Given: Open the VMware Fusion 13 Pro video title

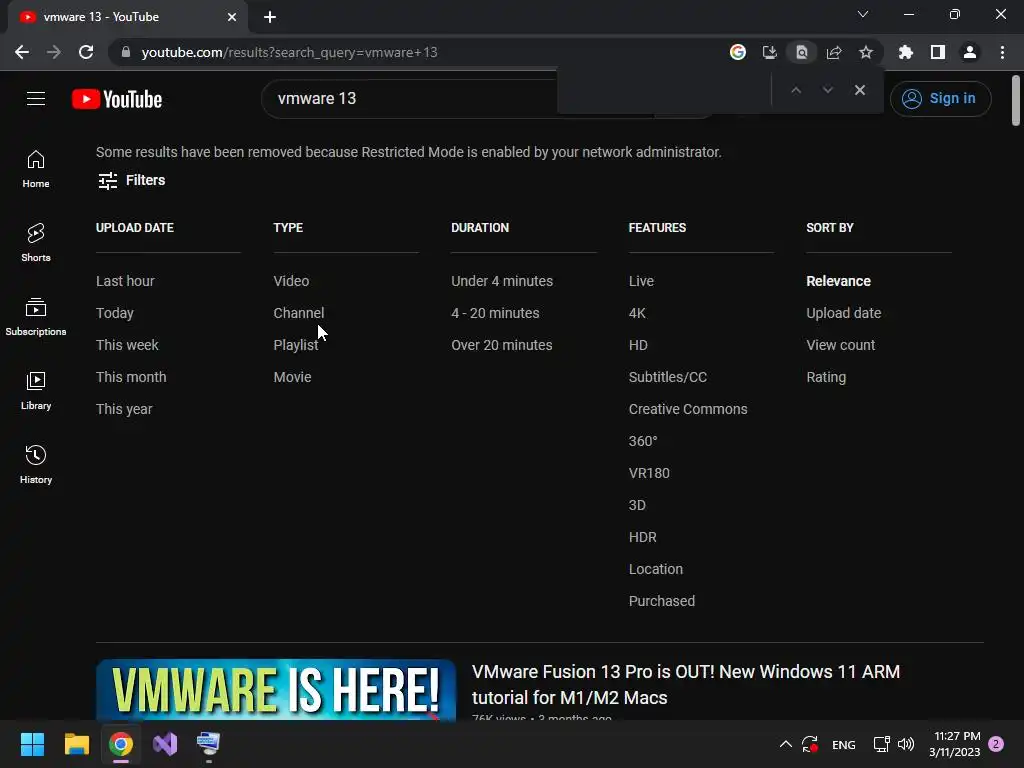Looking at the screenshot, I should (x=686, y=684).
